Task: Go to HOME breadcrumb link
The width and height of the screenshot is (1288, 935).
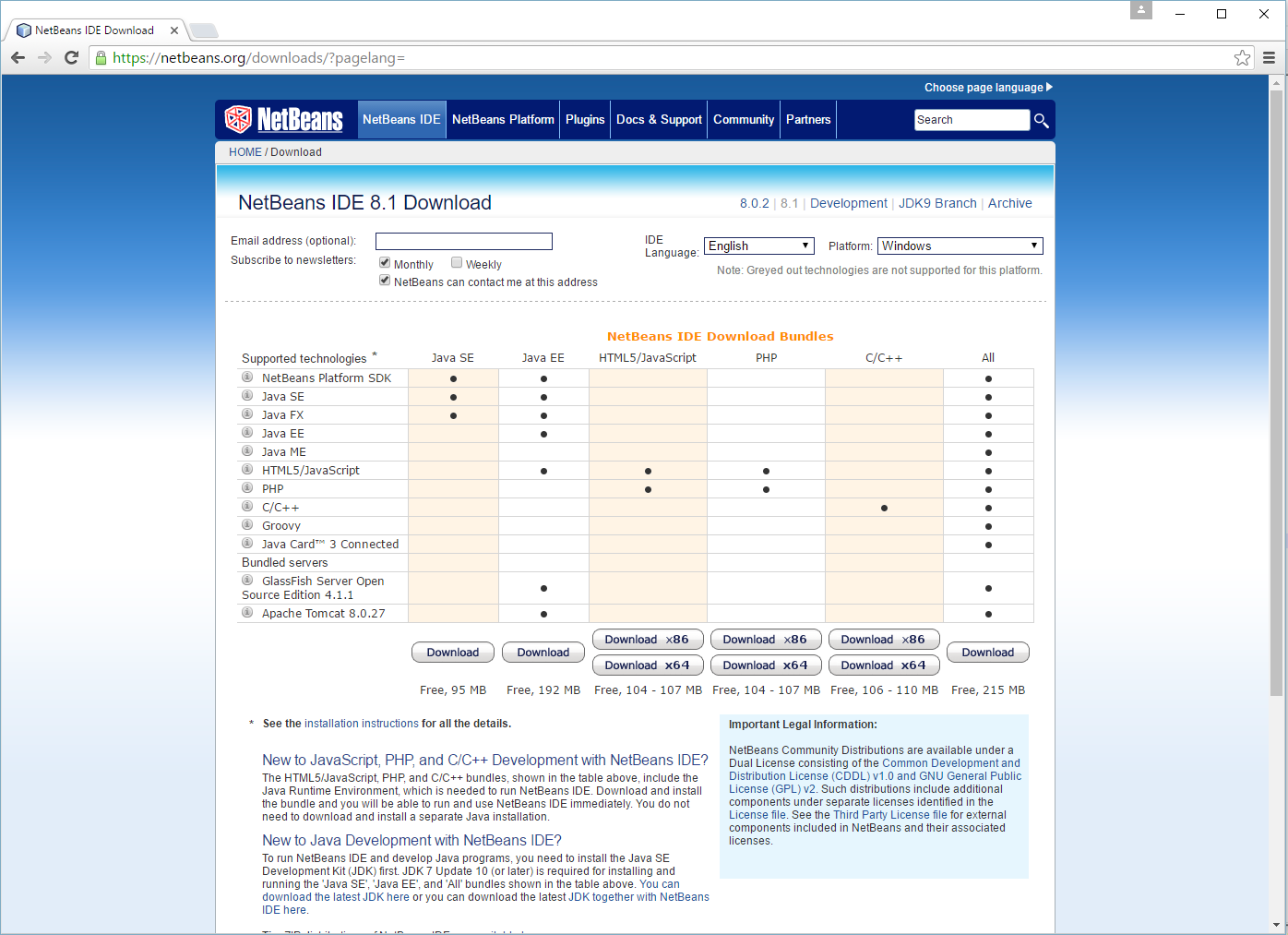Action: 245,152
